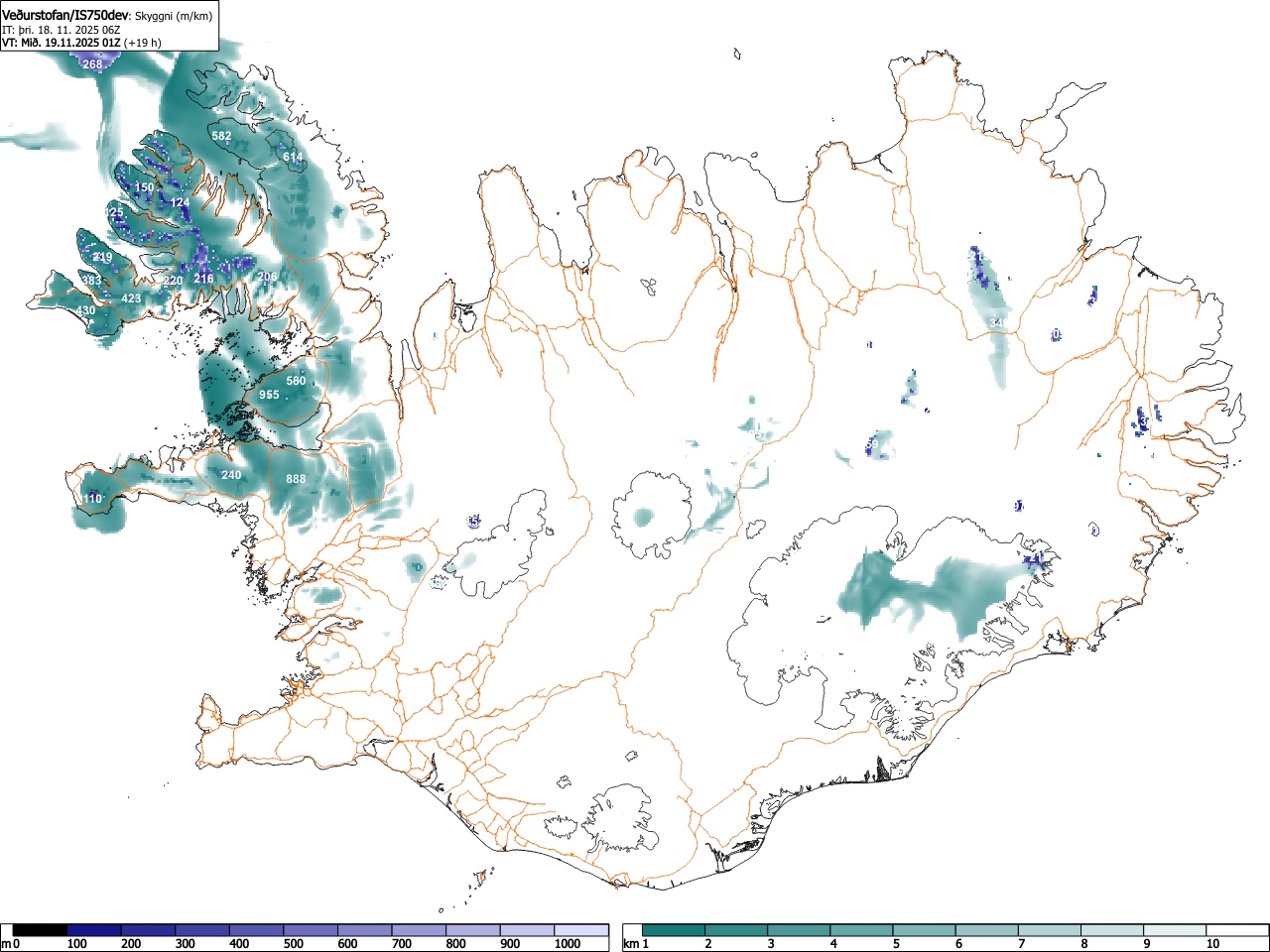This screenshot has width=1270, height=952.
Task: Click the 582 visibility value on map
Action: [x=221, y=136]
